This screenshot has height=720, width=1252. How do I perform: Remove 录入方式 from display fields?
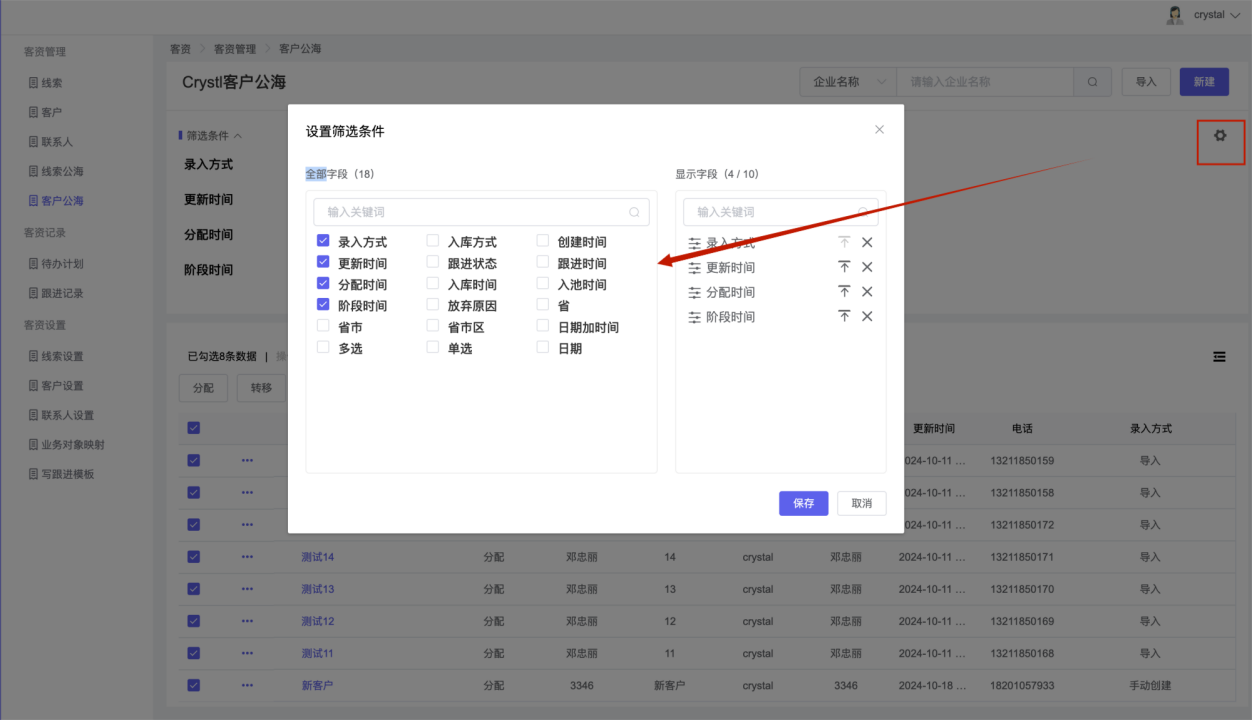[x=867, y=242]
